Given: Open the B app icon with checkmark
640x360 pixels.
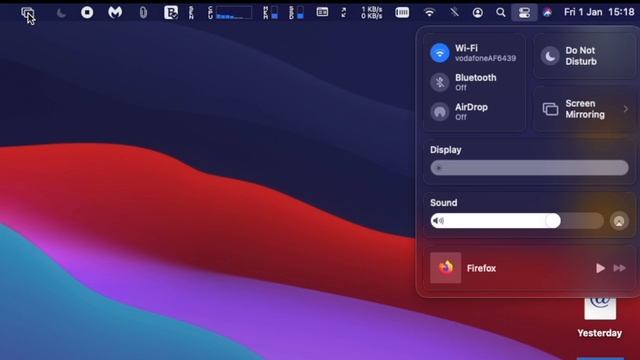Looking at the screenshot, I should coord(171,13).
